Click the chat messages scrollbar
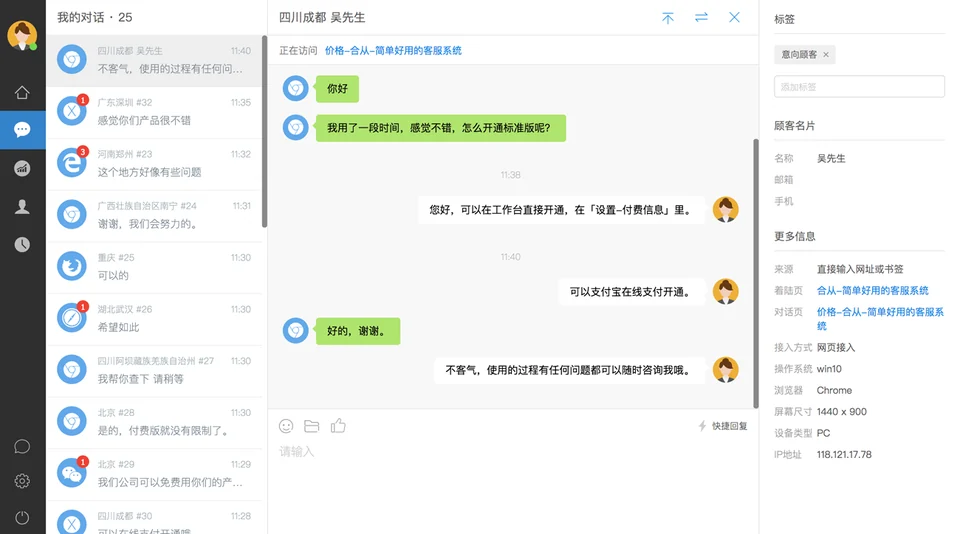This screenshot has width=960, height=534. pyautogui.click(x=756, y=273)
